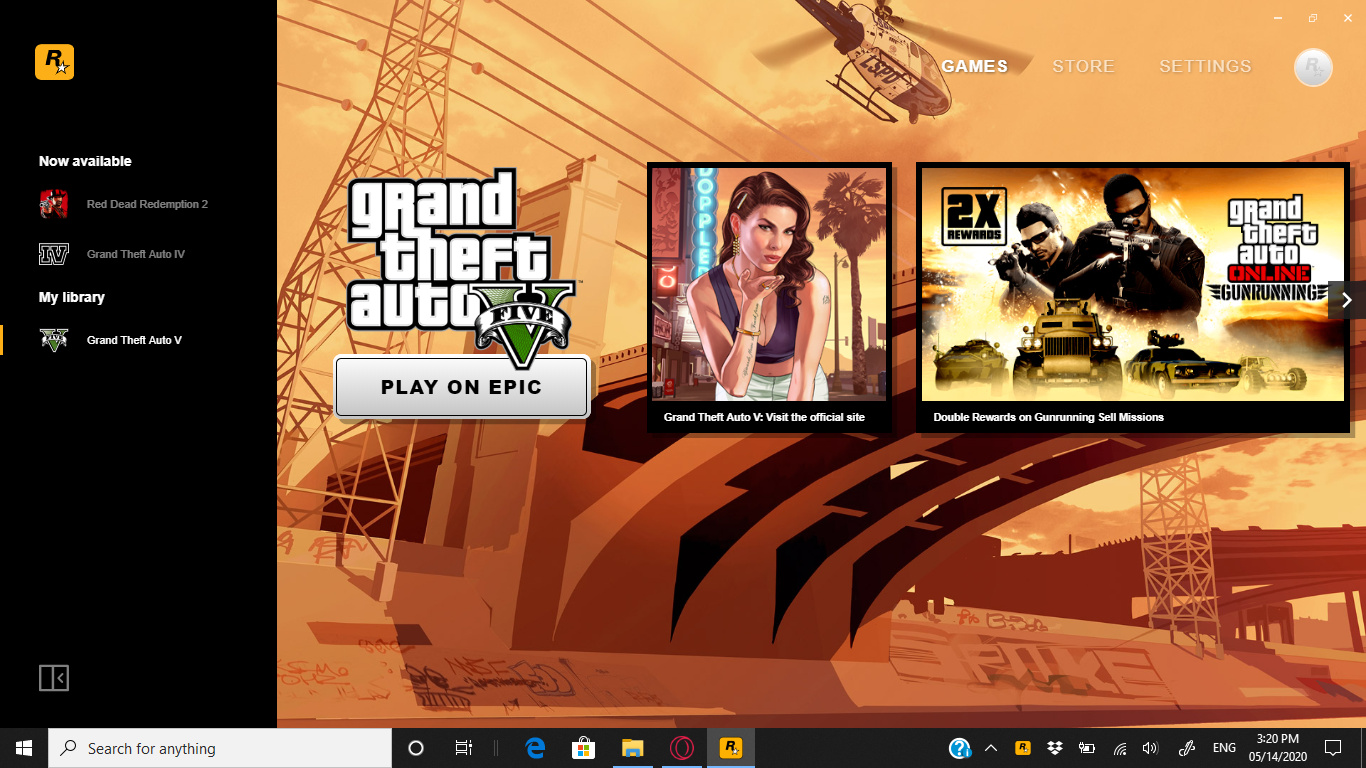Click the PLAY ON EPIC button
The image size is (1366, 768).
(x=461, y=386)
